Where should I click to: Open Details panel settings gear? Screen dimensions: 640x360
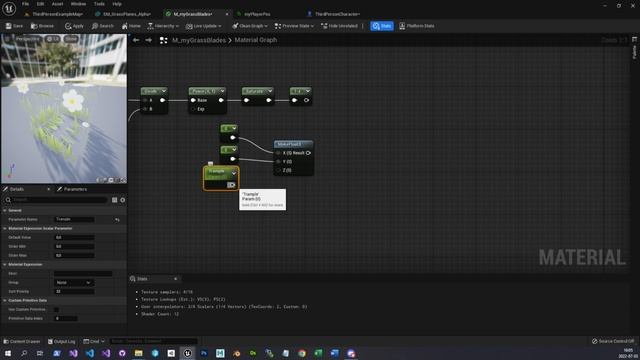point(122,200)
